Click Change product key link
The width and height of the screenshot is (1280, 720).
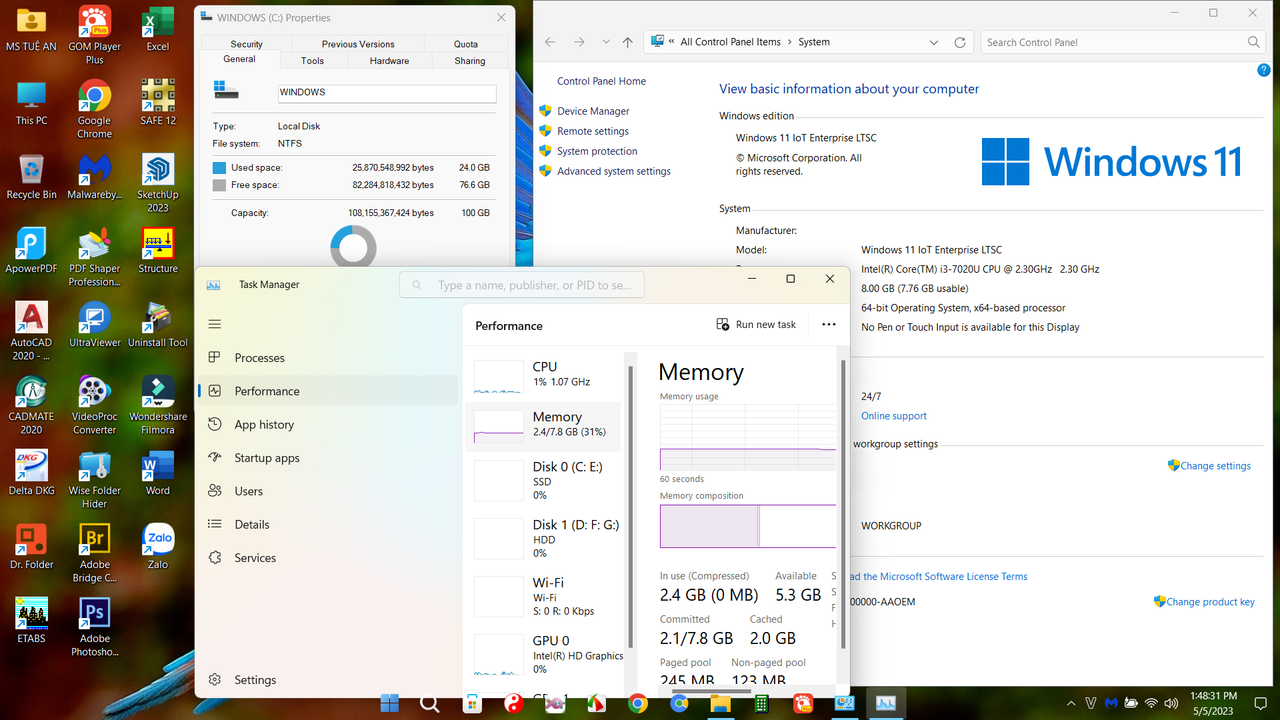1210,602
